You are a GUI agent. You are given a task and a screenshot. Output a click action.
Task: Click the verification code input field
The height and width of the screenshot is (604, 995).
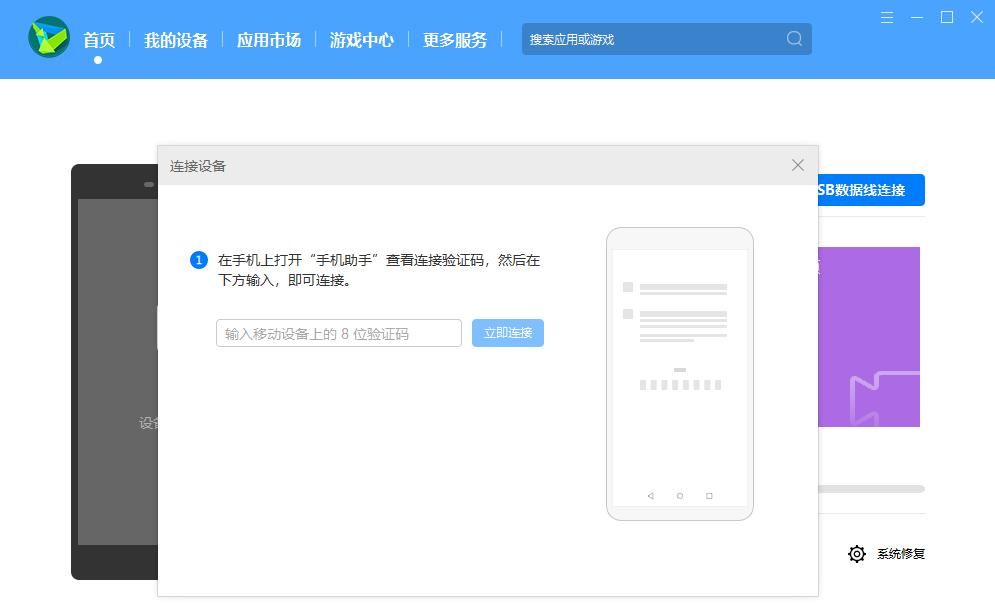tap(338, 333)
